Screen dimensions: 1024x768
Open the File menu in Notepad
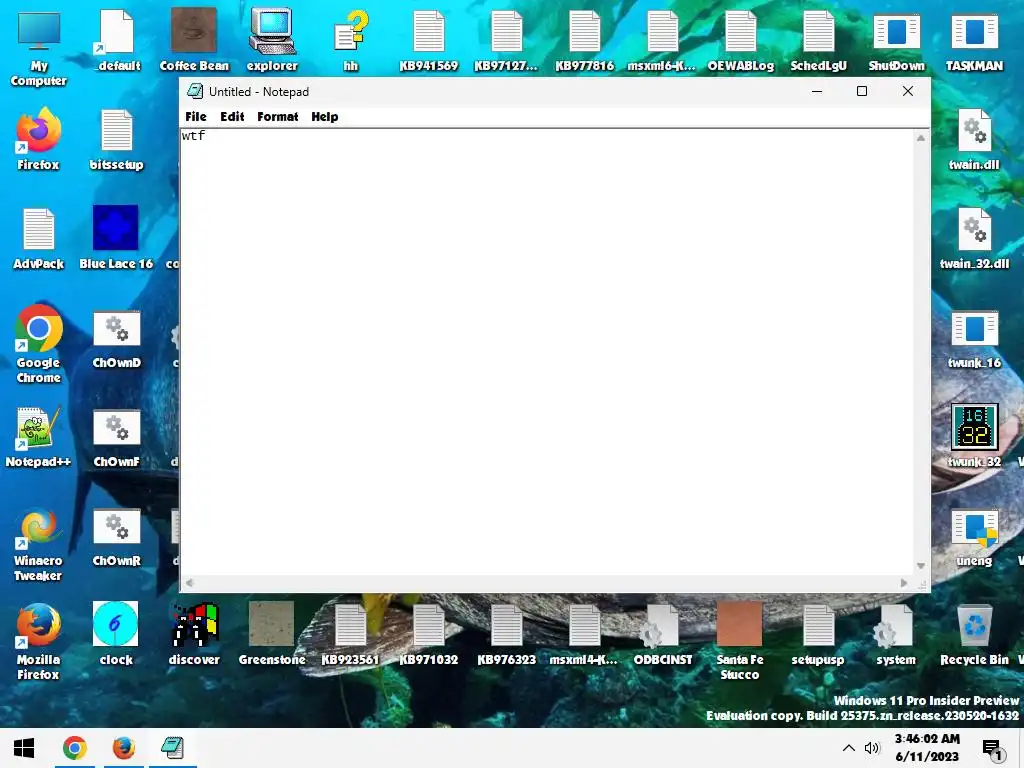[x=196, y=117]
